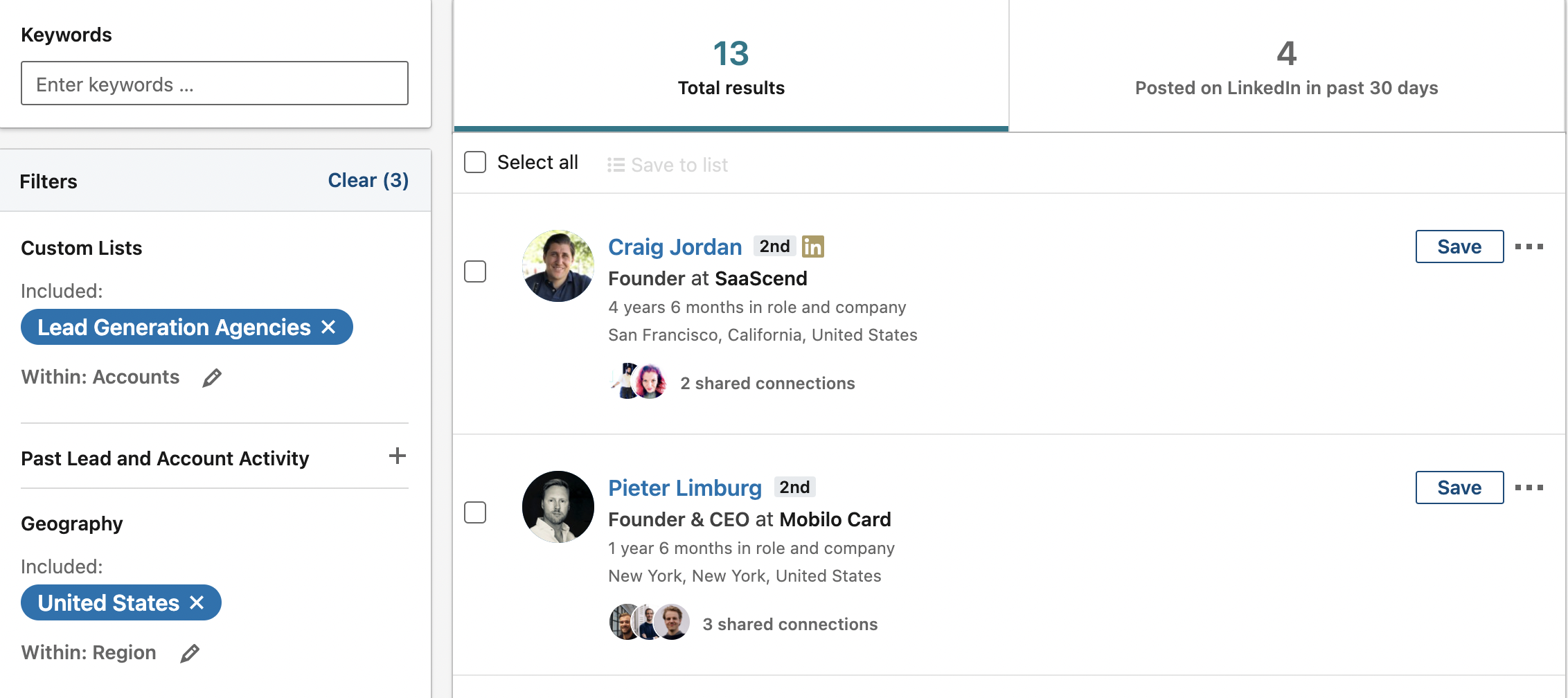The image size is (1568, 698).
Task: Expand Past Lead and Account Activity filter
Action: [x=398, y=456]
